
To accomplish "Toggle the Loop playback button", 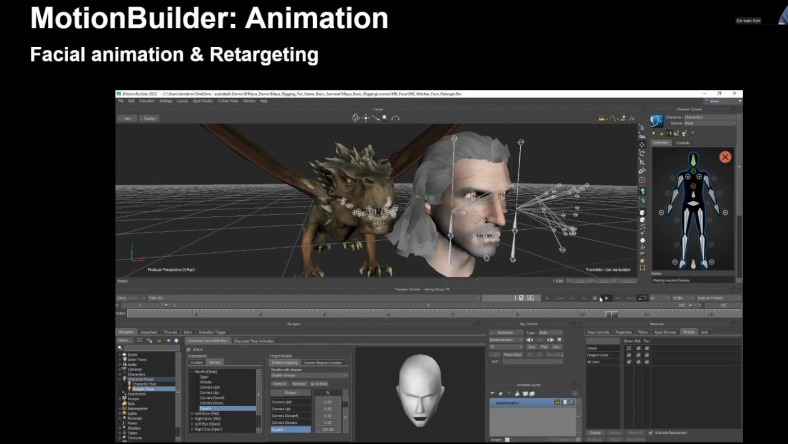I will click(642, 298).
